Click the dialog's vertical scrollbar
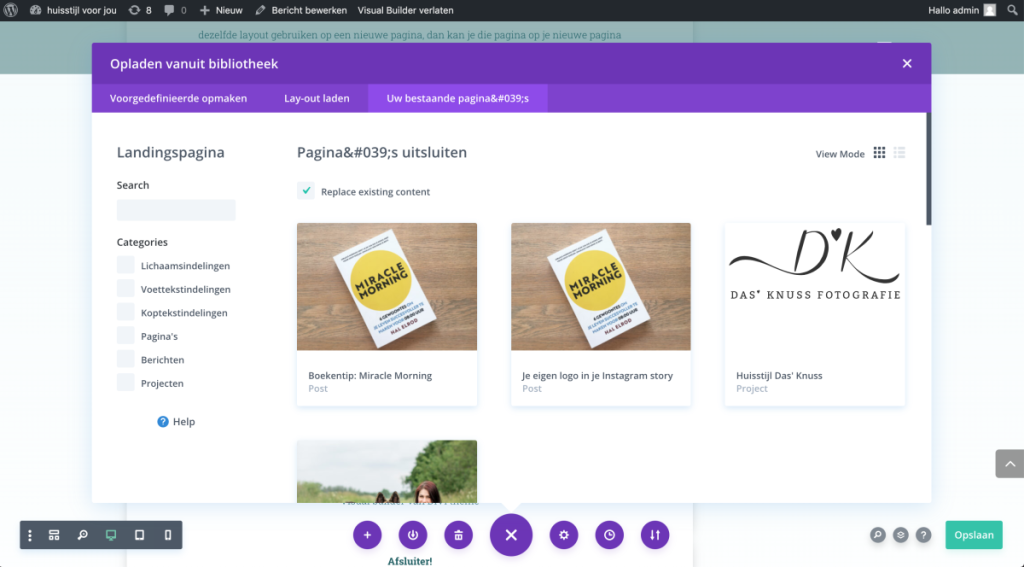 pos(929,169)
